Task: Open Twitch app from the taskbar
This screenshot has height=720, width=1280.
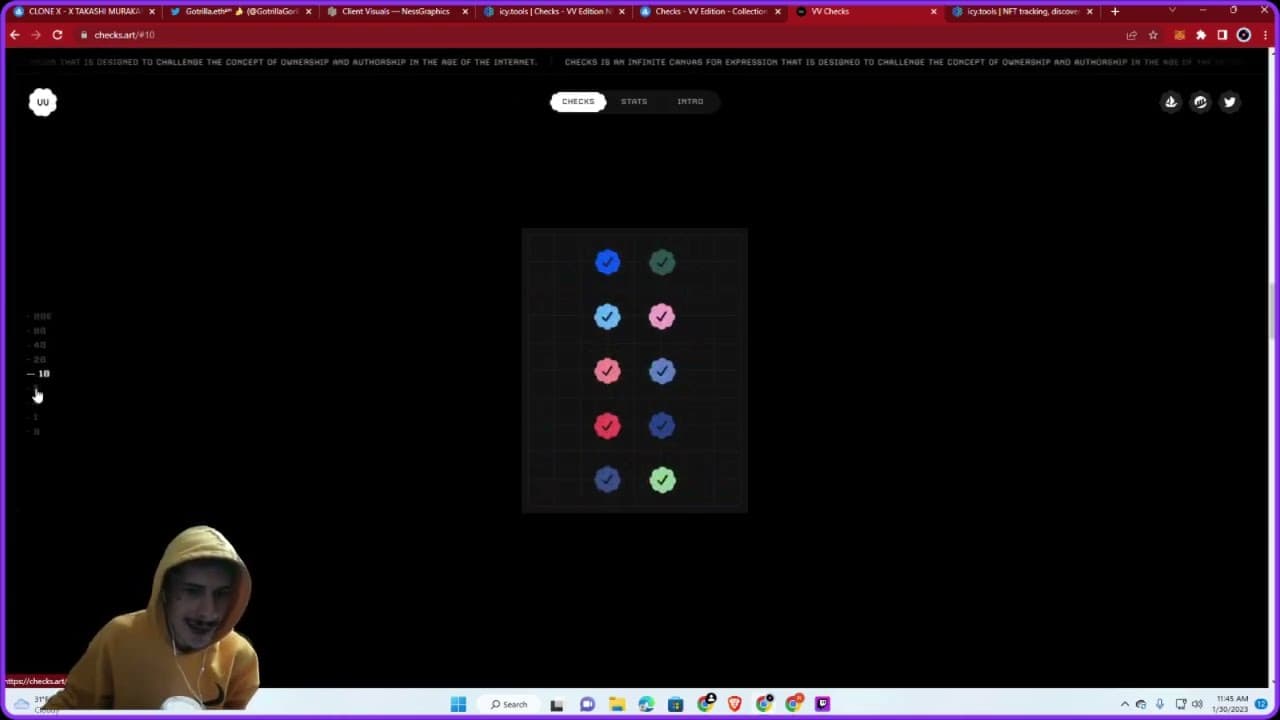Action: point(823,704)
